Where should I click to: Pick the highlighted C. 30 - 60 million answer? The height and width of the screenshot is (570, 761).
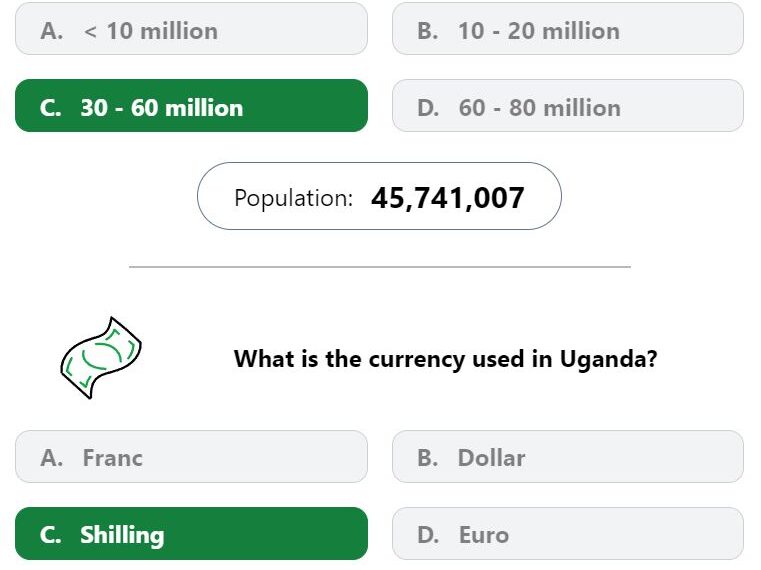(x=191, y=107)
